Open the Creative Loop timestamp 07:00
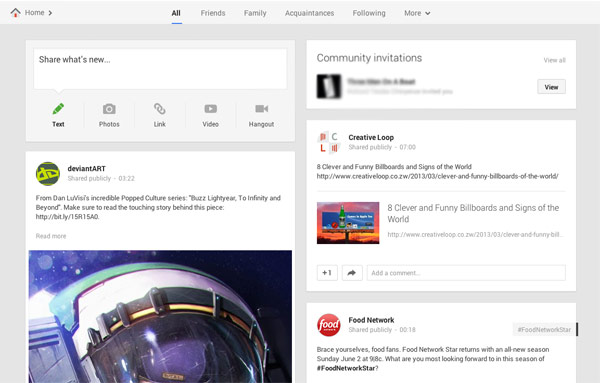This screenshot has width=600, height=383. tap(408, 147)
